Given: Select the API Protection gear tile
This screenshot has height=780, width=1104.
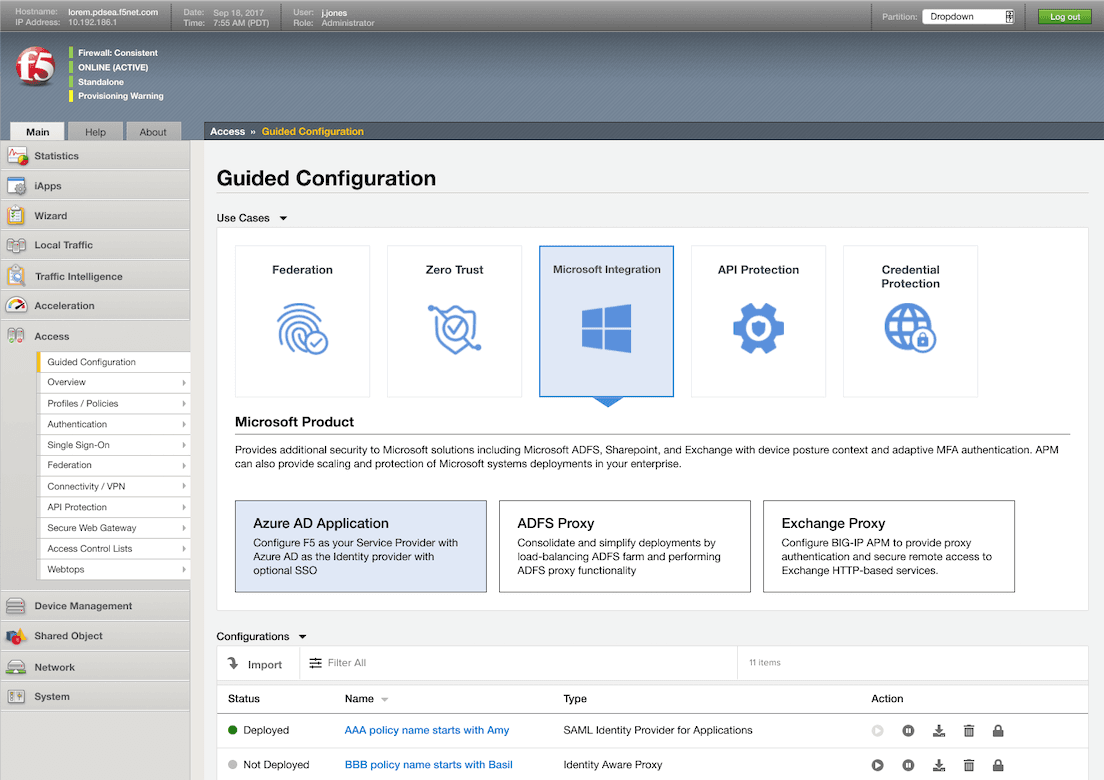Looking at the screenshot, I should pyautogui.click(x=758, y=321).
